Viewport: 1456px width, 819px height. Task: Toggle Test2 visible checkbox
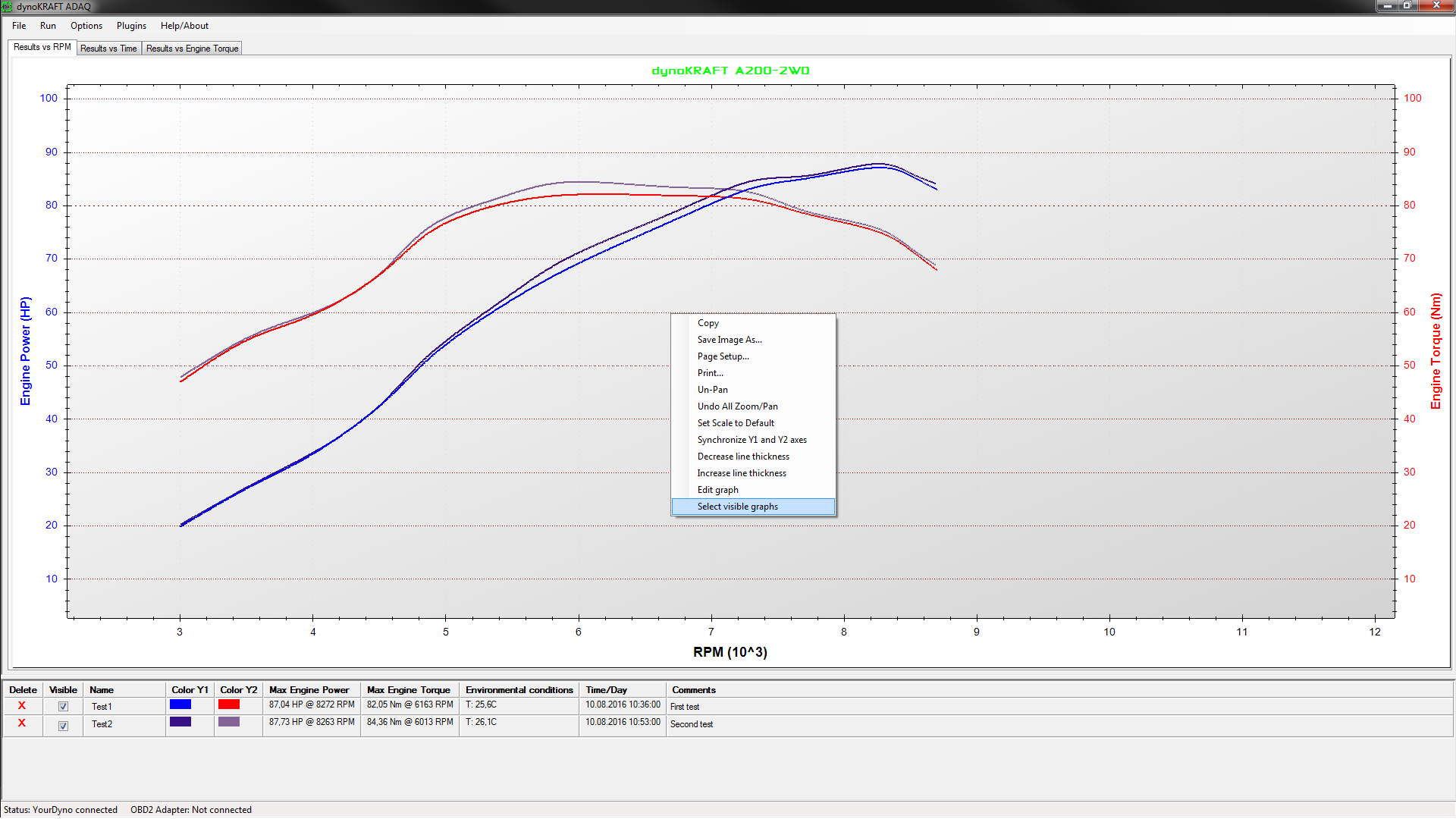63,725
